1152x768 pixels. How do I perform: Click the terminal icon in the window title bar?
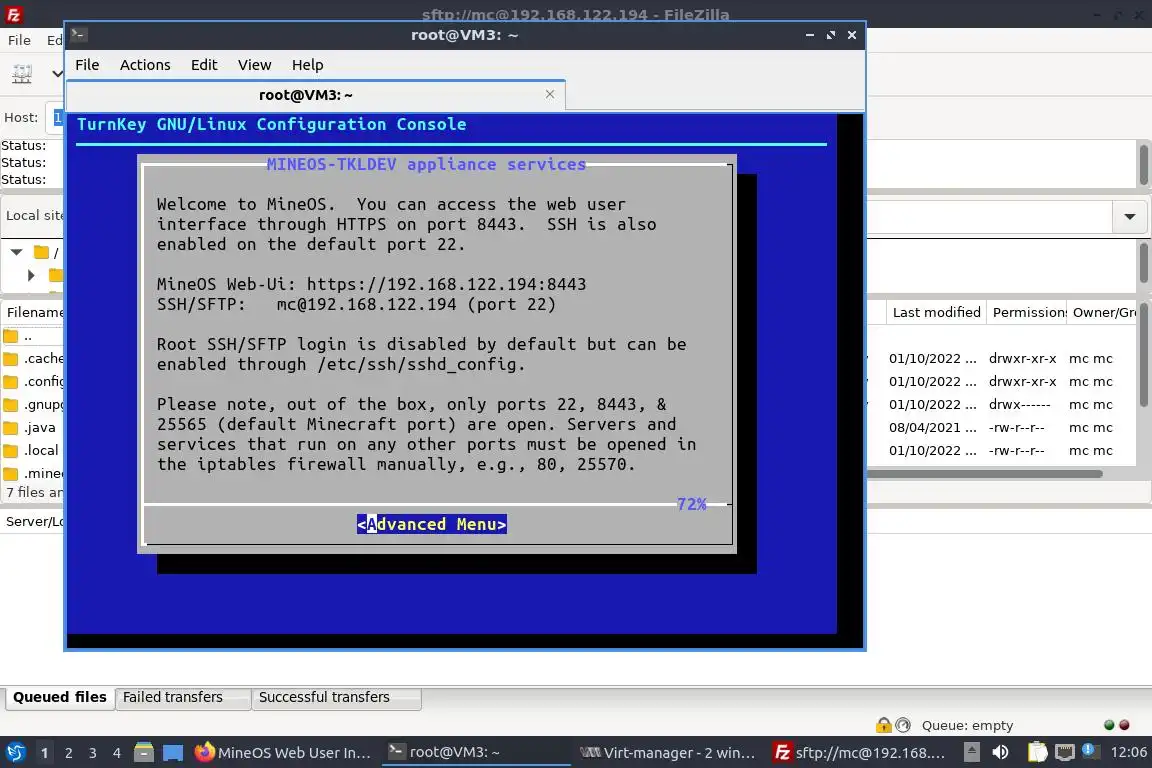click(x=79, y=35)
